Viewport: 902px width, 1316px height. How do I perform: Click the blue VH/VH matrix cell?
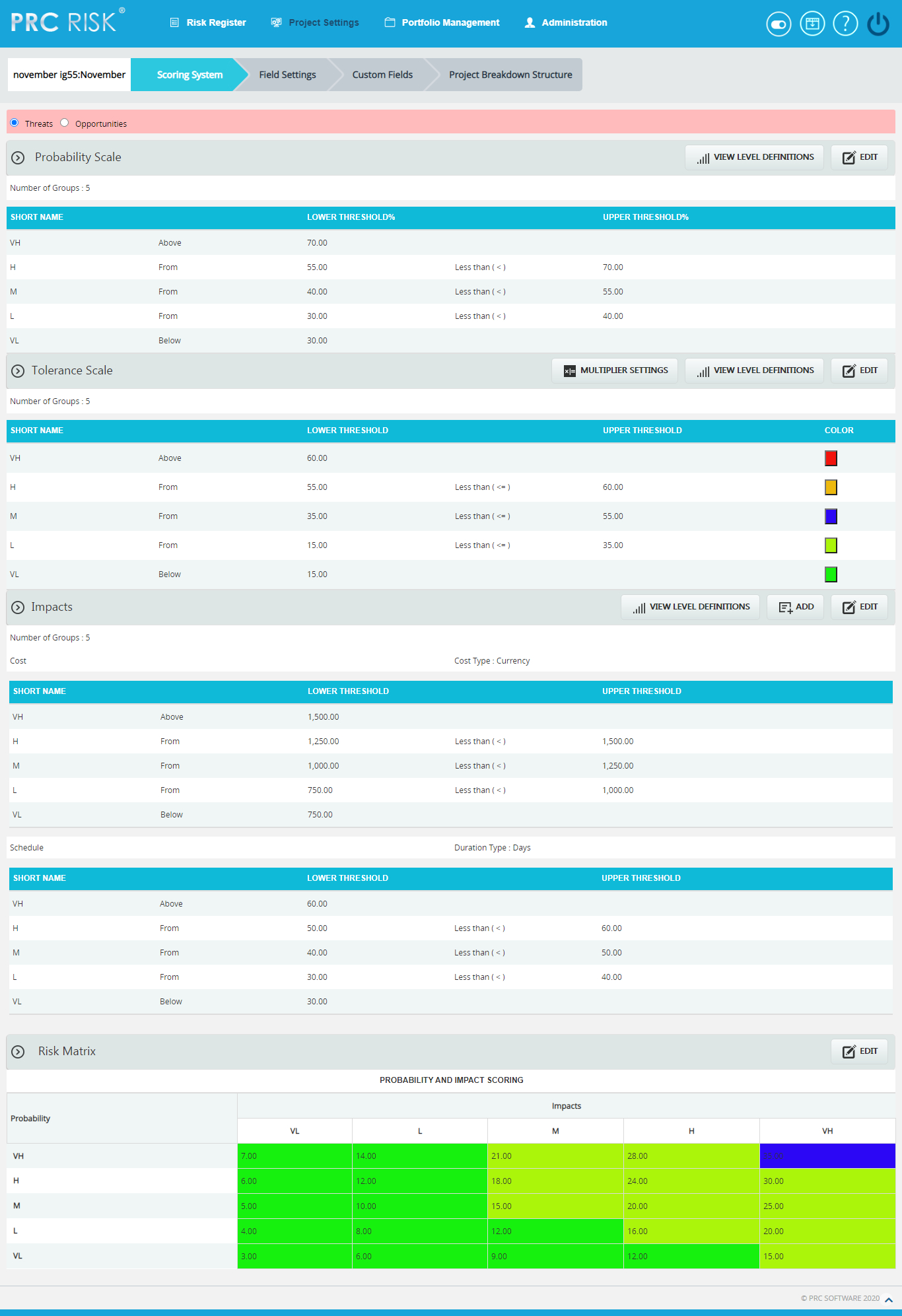[827, 1156]
